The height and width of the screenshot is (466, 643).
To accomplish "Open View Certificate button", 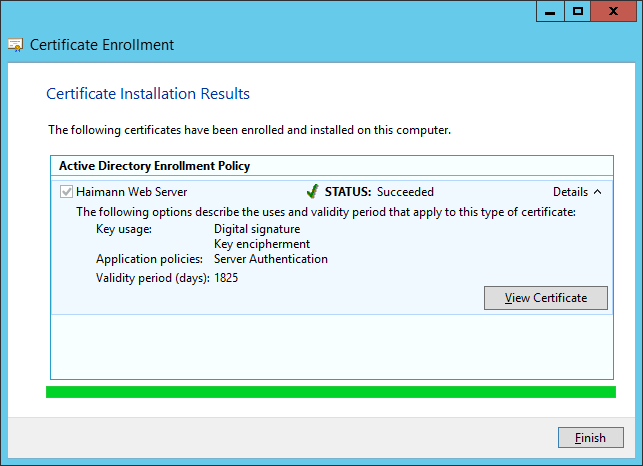I will pos(546,298).
